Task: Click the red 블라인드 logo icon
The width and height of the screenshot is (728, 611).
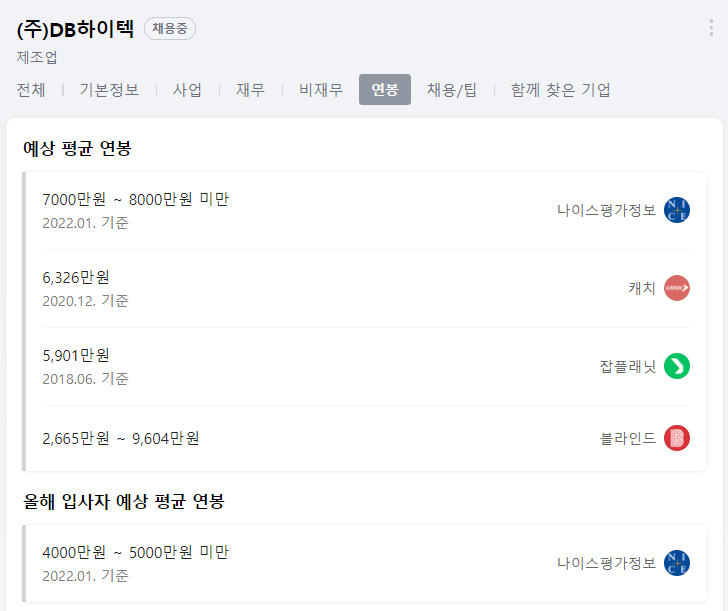Action: tap(676, 438)
